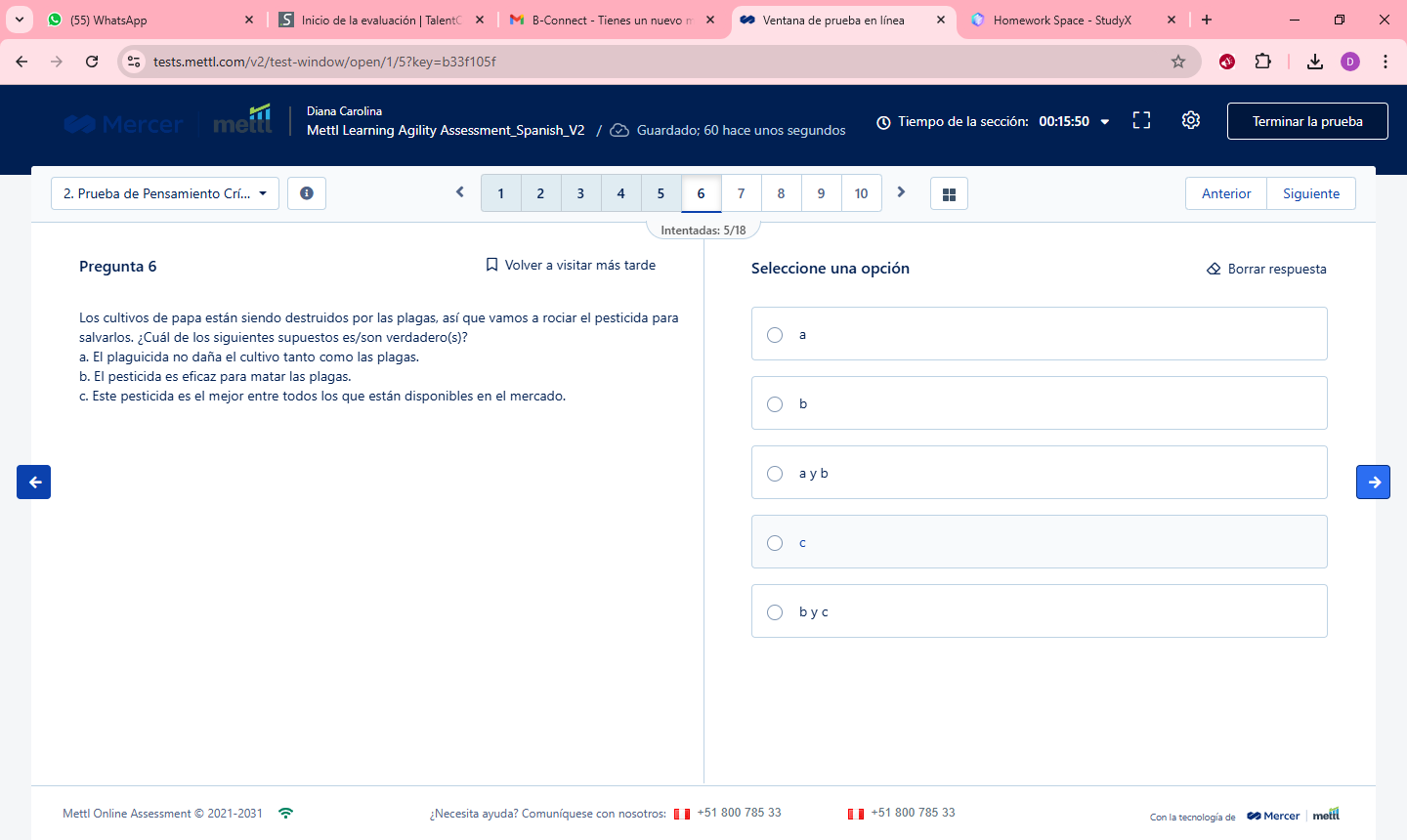Click the red extension icon in toolbar
This screenshot has height=840, width=1407.
(1227, 62)
